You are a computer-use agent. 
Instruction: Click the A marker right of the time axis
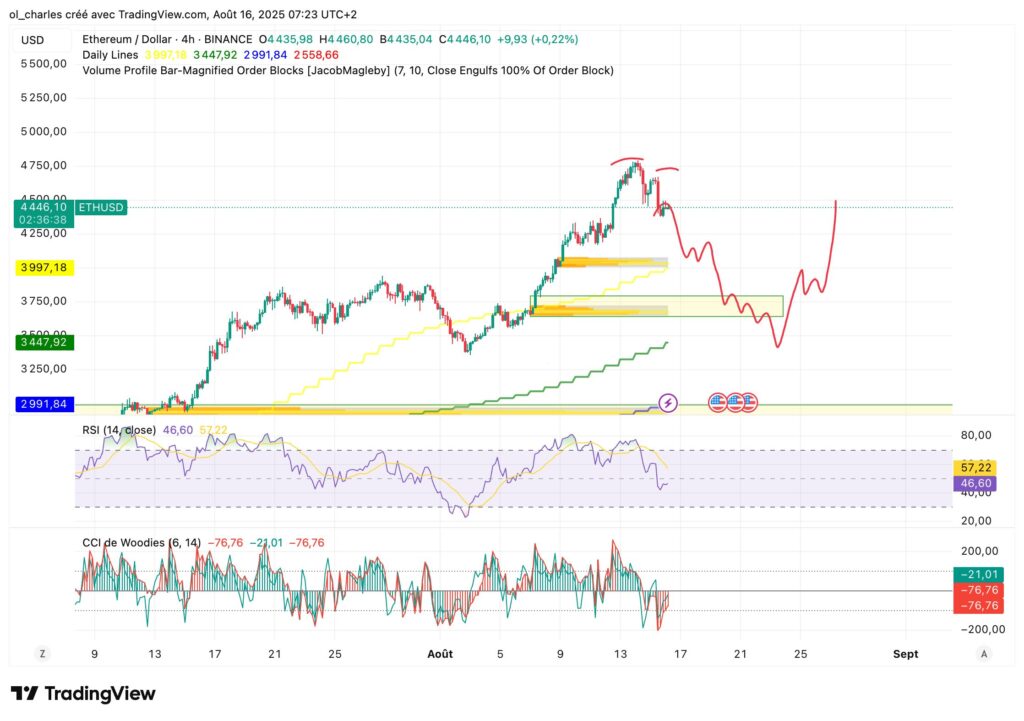point(983,652)
